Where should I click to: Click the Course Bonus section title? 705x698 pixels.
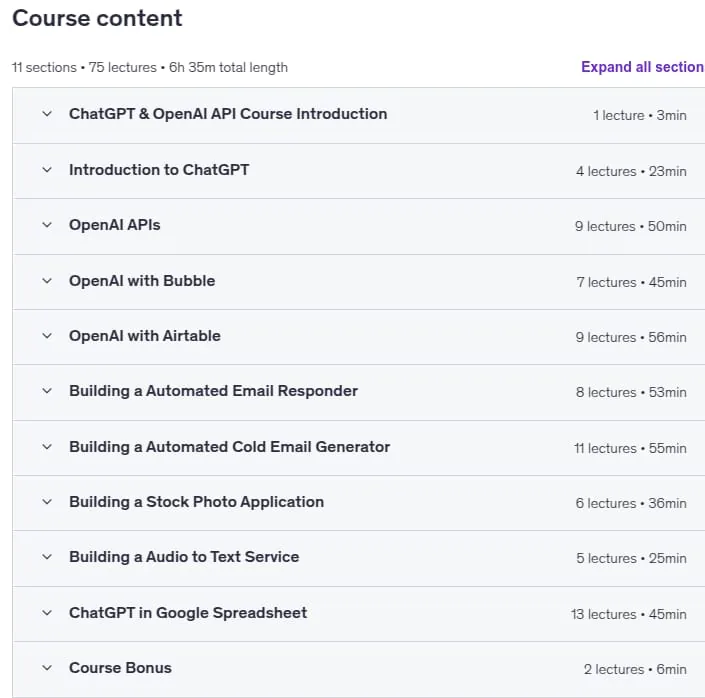(120, 668)
